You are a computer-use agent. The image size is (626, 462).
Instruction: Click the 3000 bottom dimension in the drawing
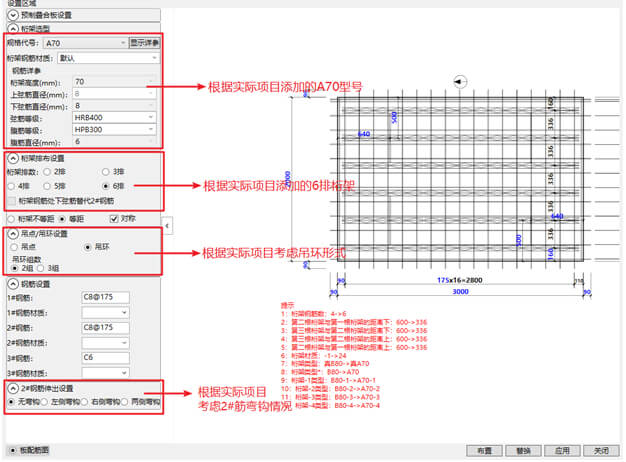tap(460, 291)
